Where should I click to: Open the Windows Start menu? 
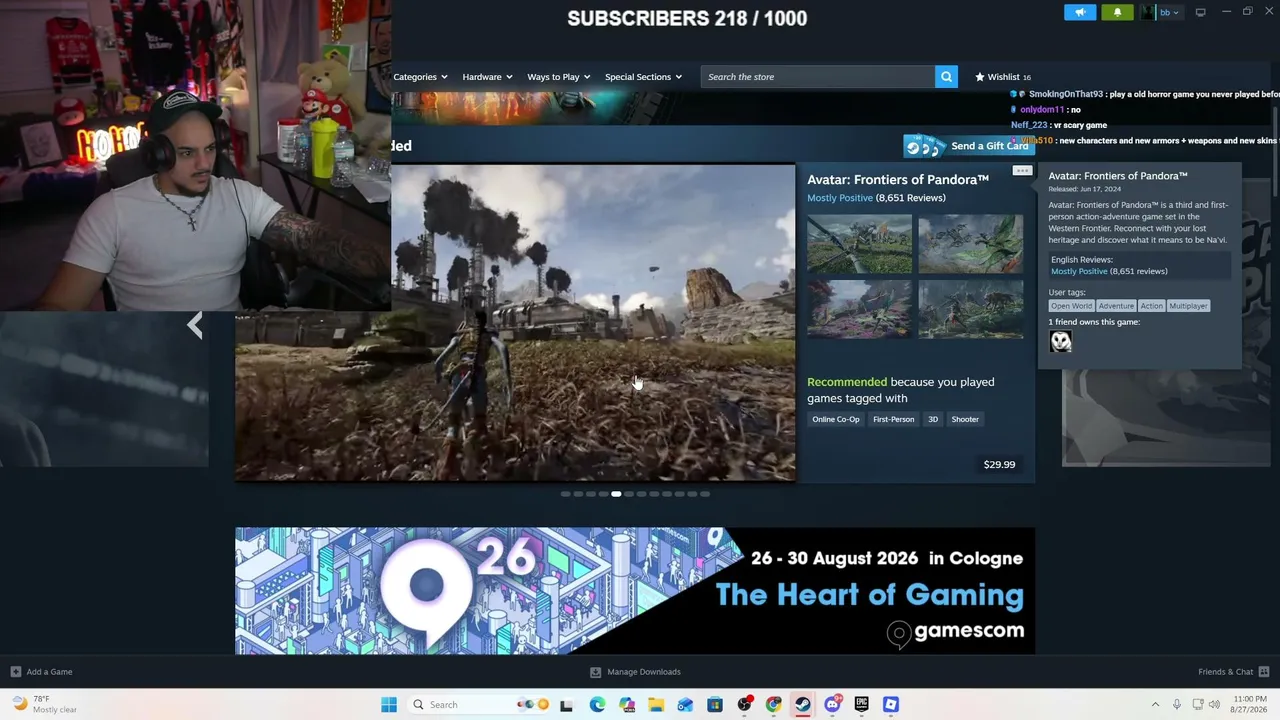pos(389,704)
